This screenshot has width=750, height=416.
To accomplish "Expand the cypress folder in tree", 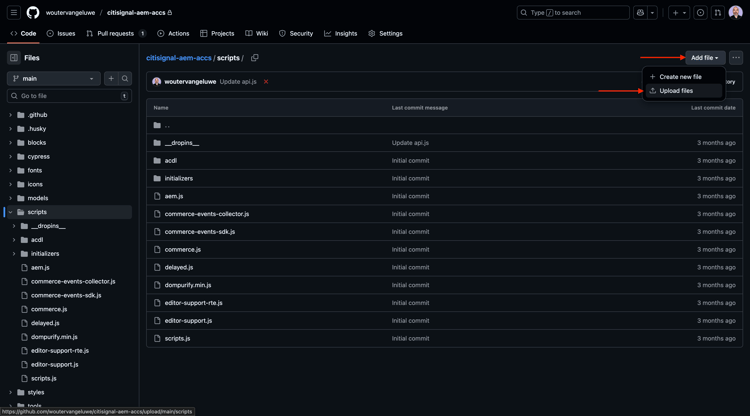I will point(11,157).
